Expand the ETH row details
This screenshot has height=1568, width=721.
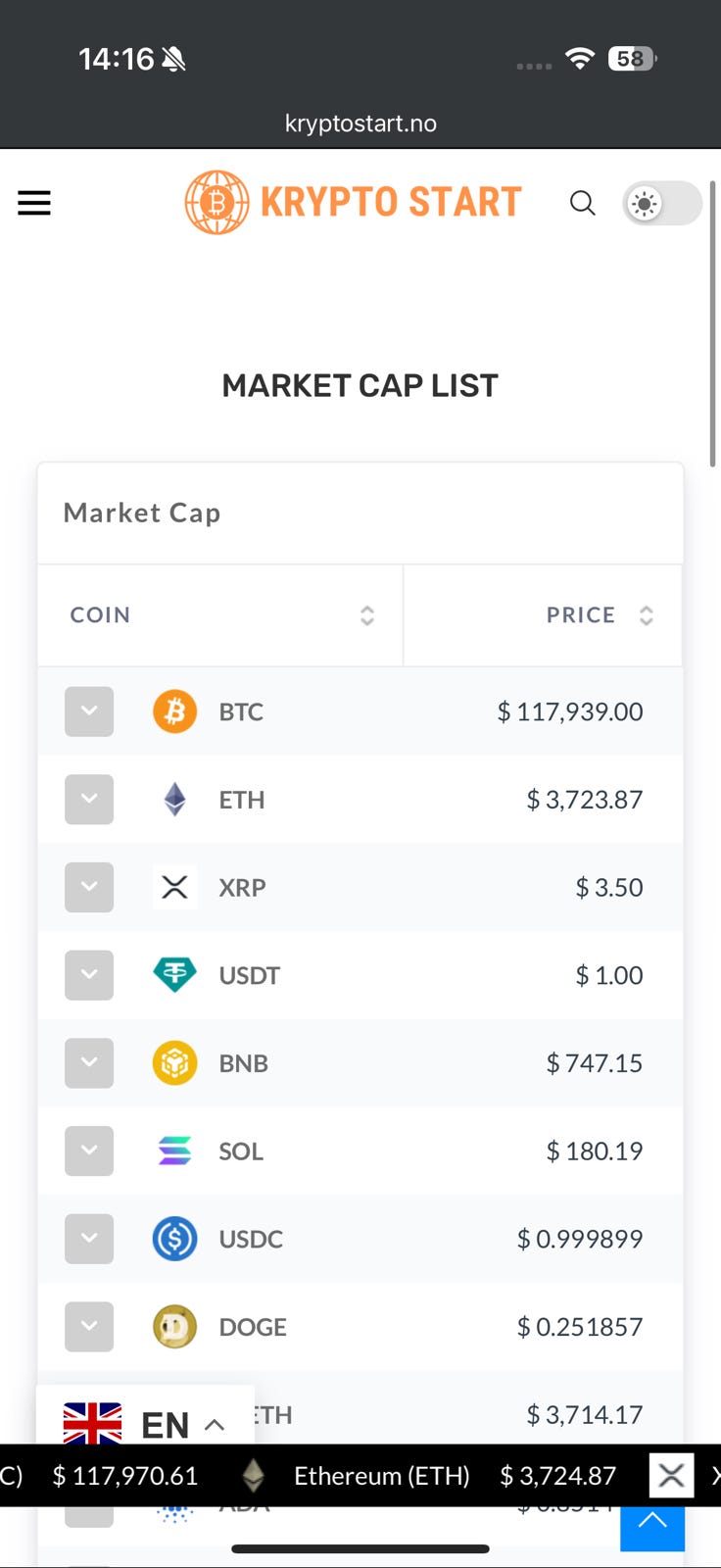pyautogui.click(x=89, y=800)
